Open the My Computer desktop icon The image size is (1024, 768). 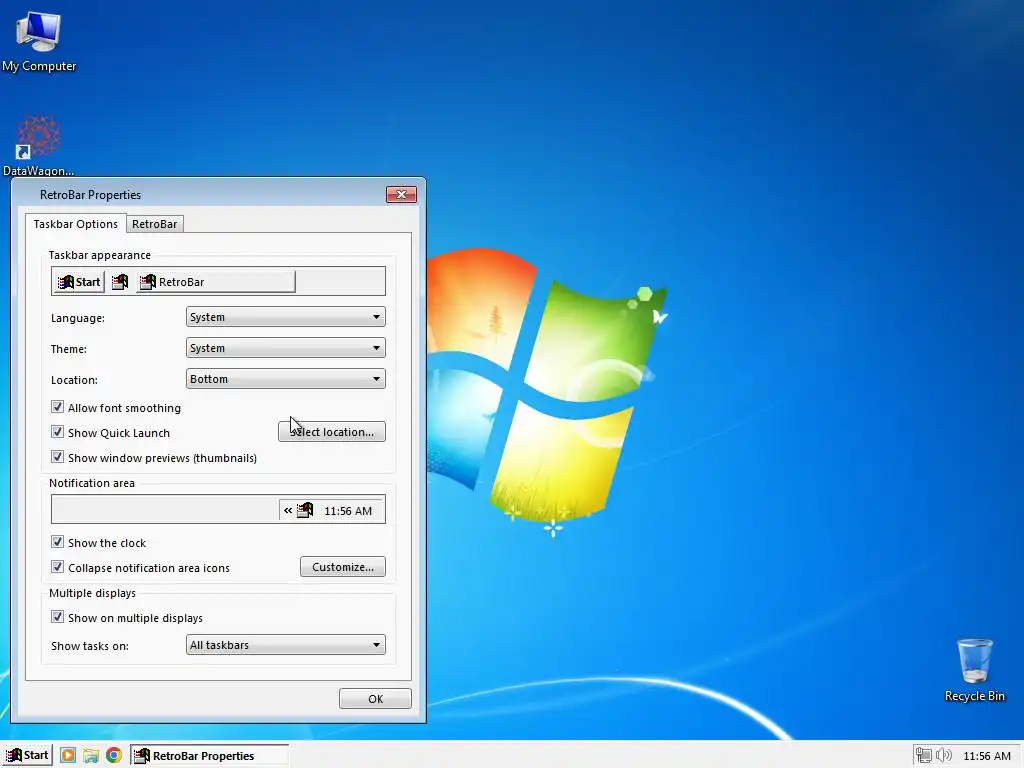39,40
